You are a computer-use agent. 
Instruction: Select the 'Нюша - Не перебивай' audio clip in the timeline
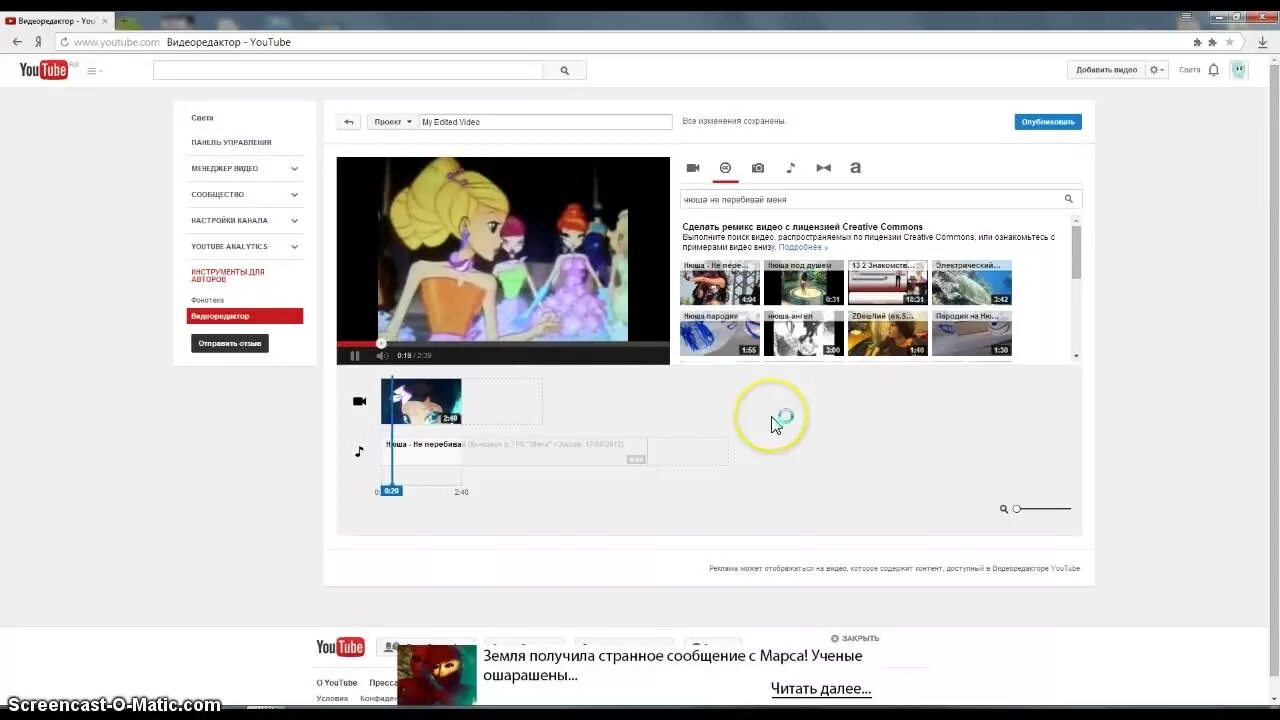(514, 451)
